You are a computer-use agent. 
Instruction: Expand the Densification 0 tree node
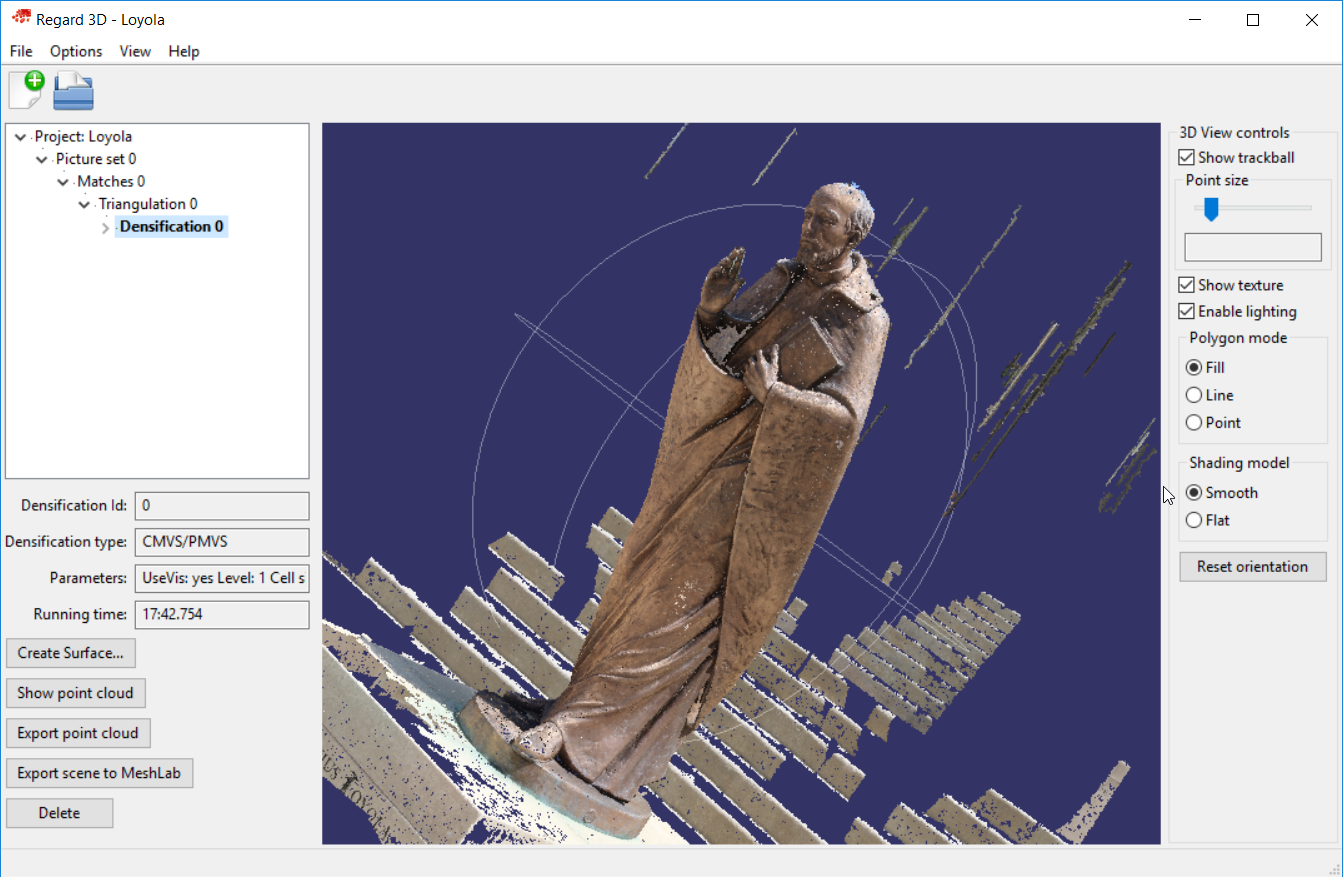tap(106, 228)
